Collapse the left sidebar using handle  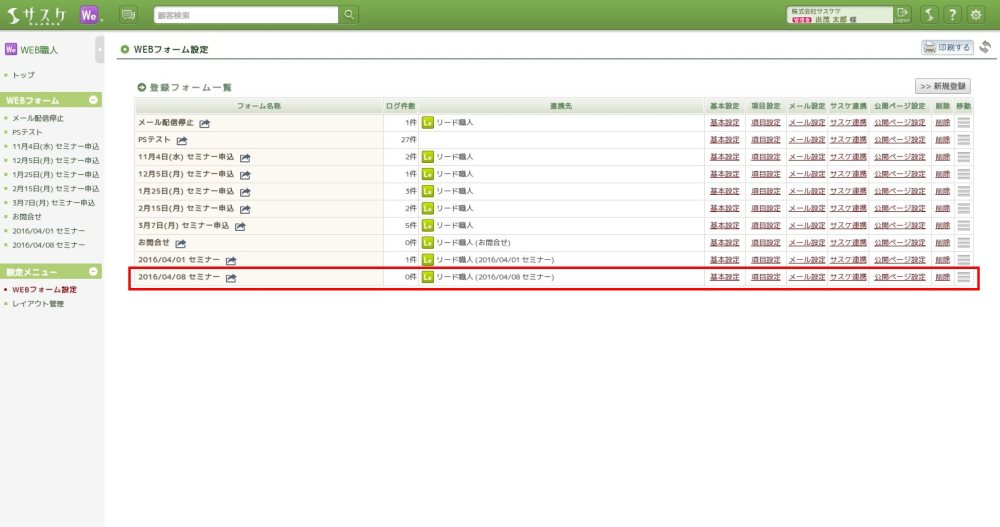click(99, 48)
